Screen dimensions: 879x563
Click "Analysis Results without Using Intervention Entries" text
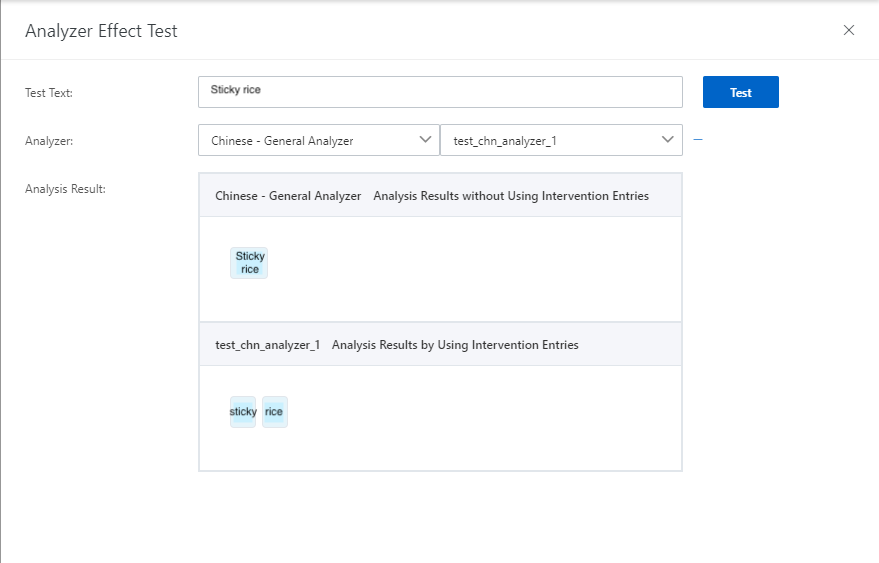point(511,196)
